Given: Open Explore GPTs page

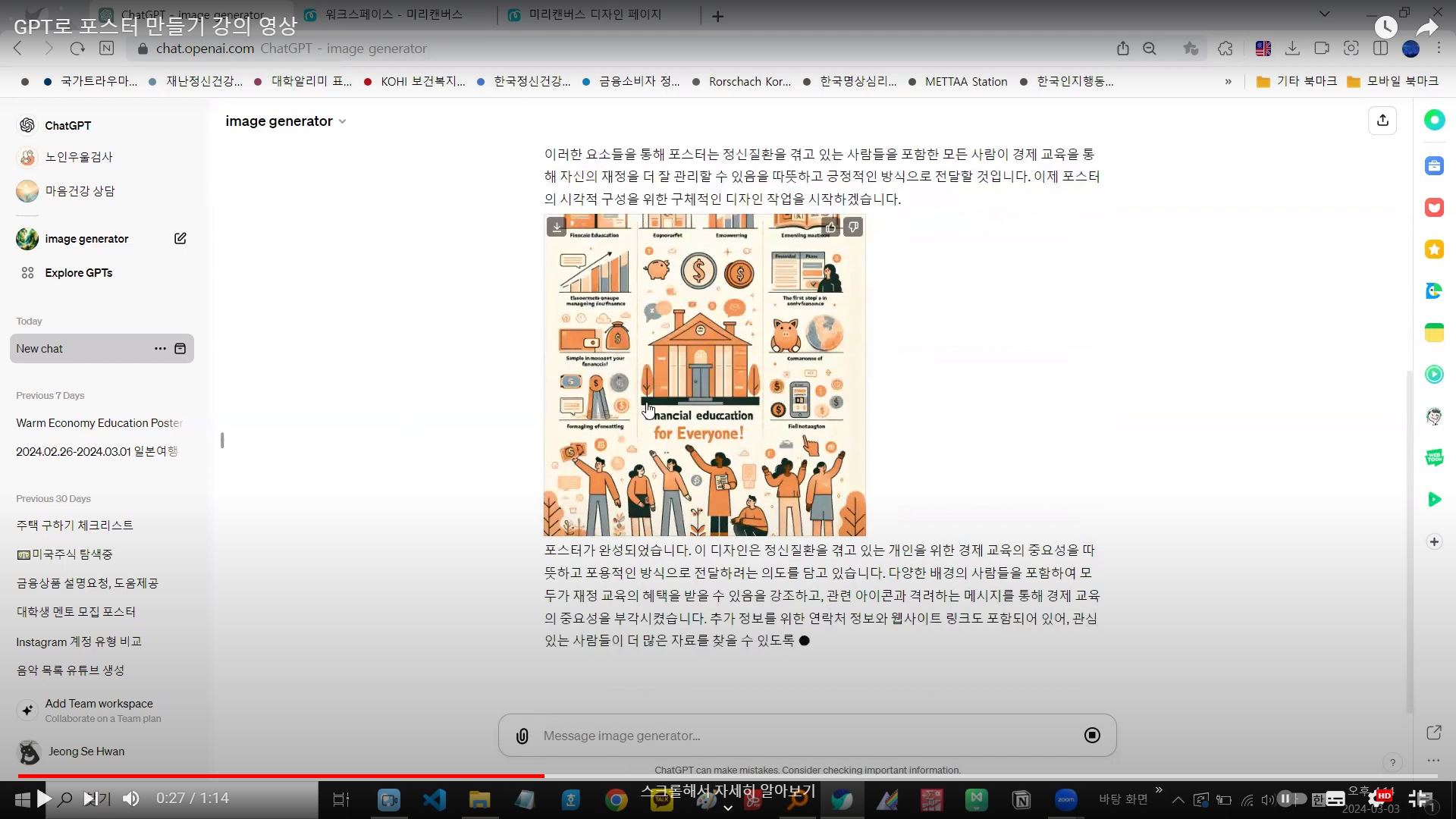Looking at the screenshot, I should (x=78, y=273).
